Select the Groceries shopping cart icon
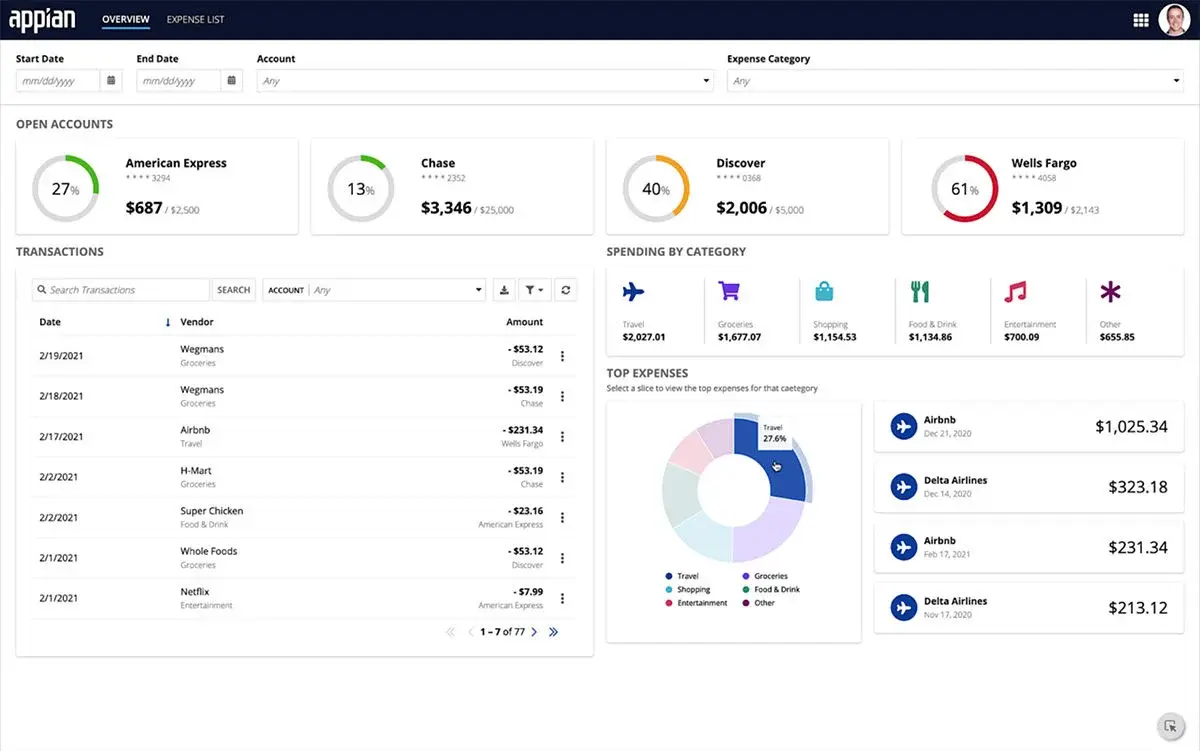The width and height of the screenshot is (1200, 751). (729, 293)
